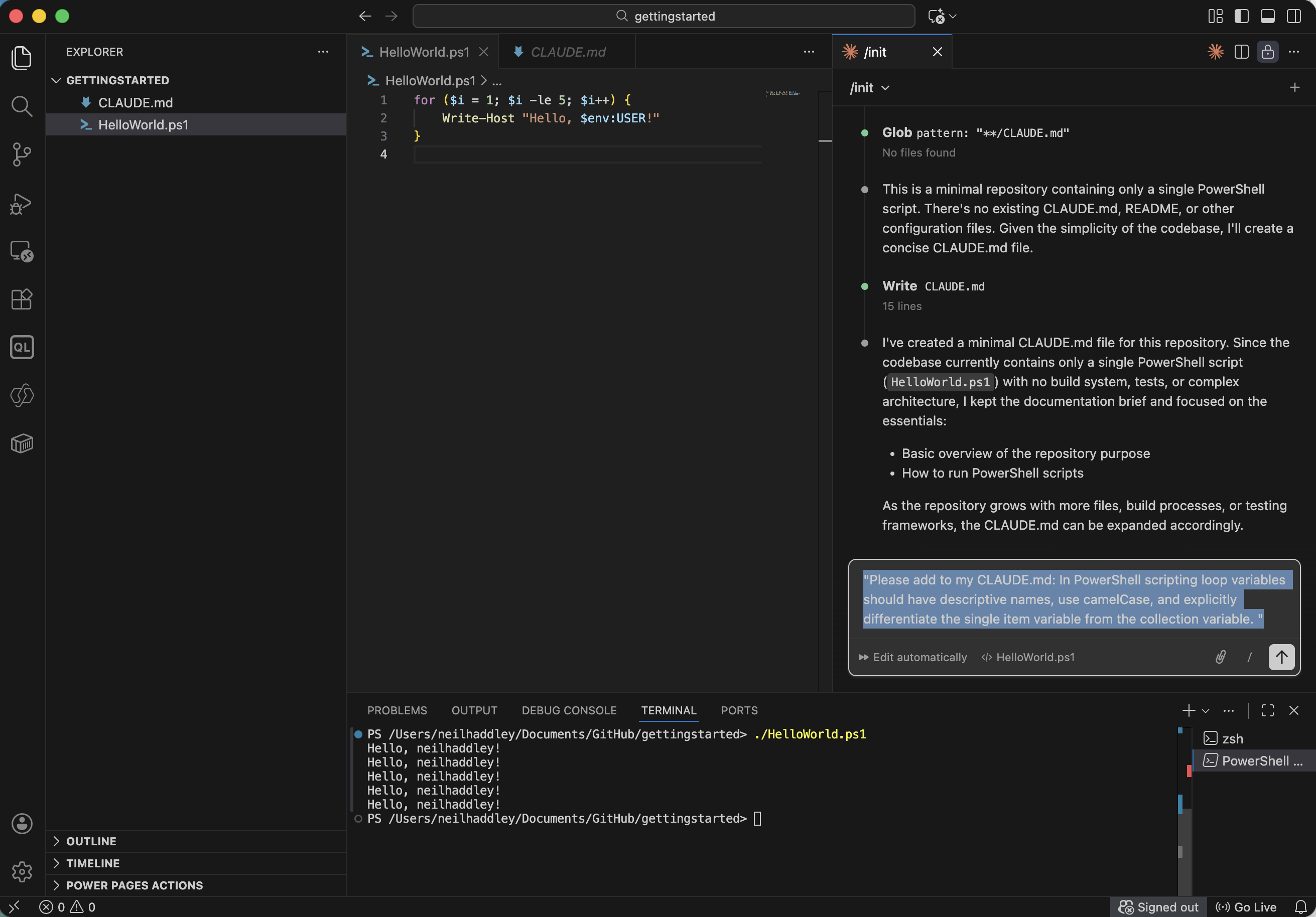Image resolution: width=1316 pixels, height=917 pixels.
Task: Open the Extensions view
Action: pyautogui.click(x=22, y=299)
